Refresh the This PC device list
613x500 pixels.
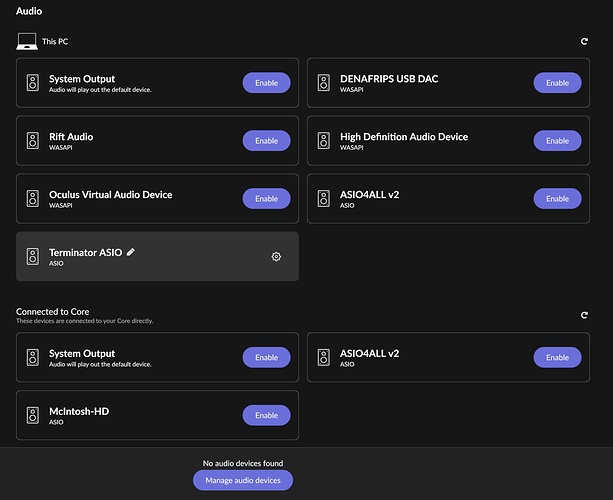[584, 41]
